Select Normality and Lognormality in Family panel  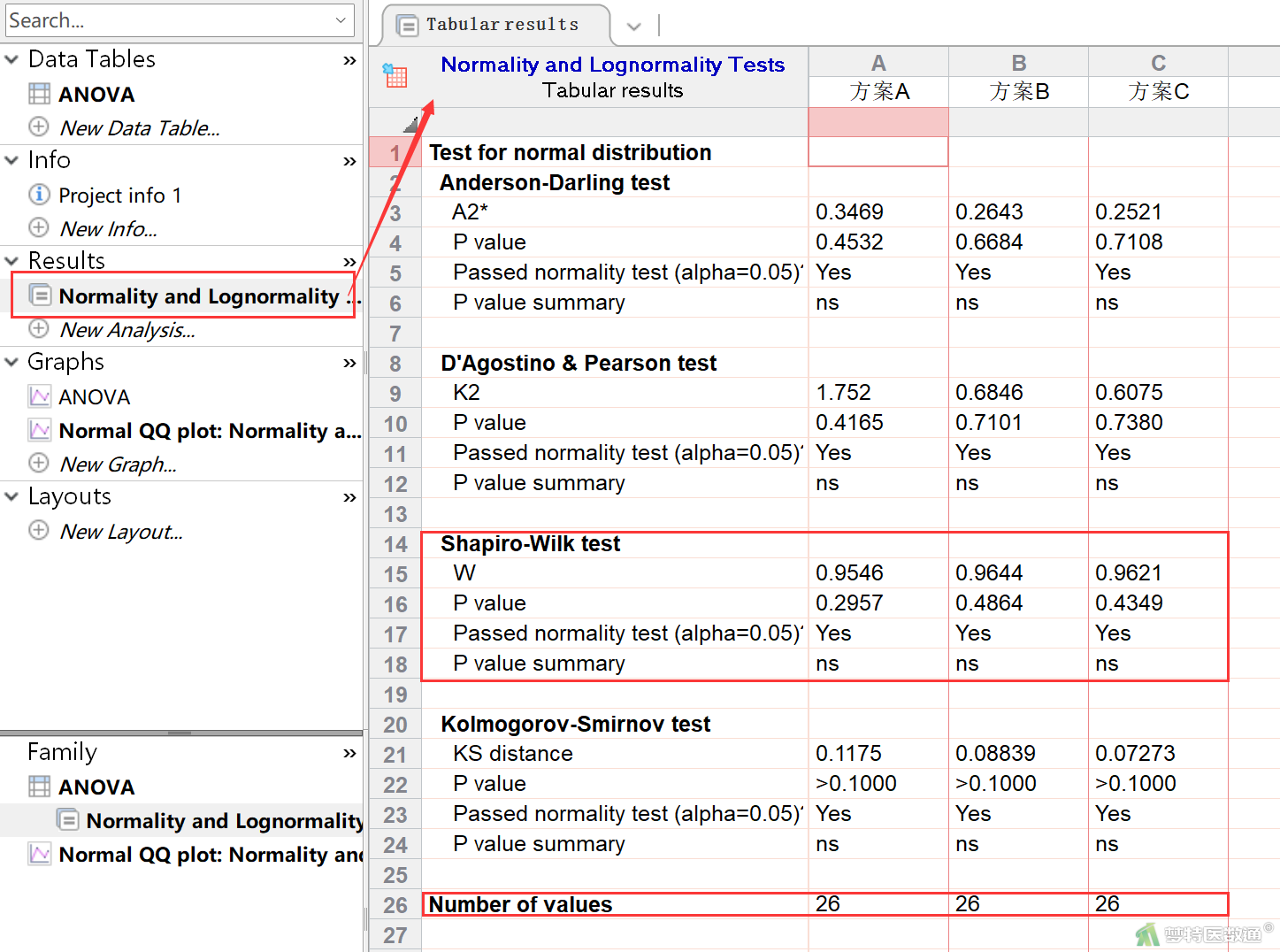point(225,820)
